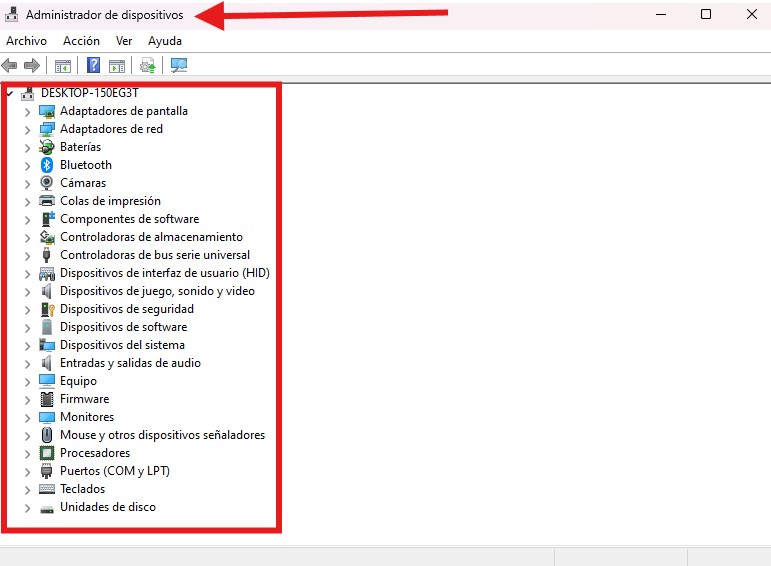Open the Acción menu
Screen dimensions: 771x566
click(x=81, y=41)
